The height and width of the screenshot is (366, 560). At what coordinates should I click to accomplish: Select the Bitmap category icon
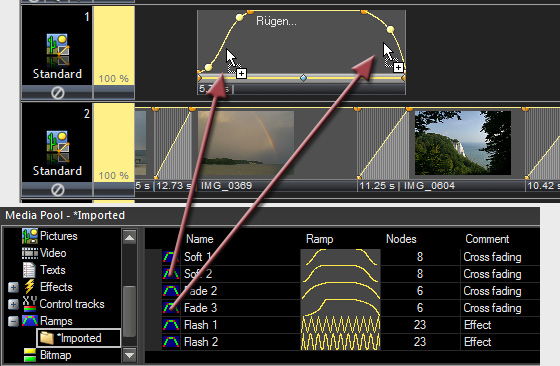coord(30,355)
